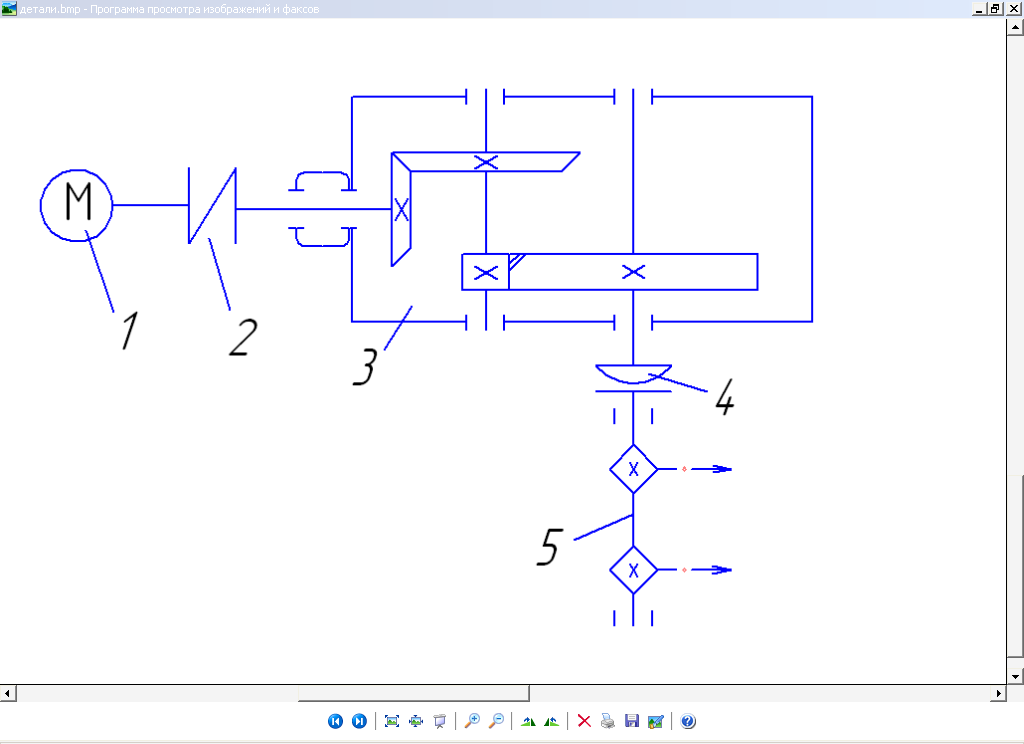
Task: Click the horizontal scrollbar left arrow
Action: [x=7, y=693]
